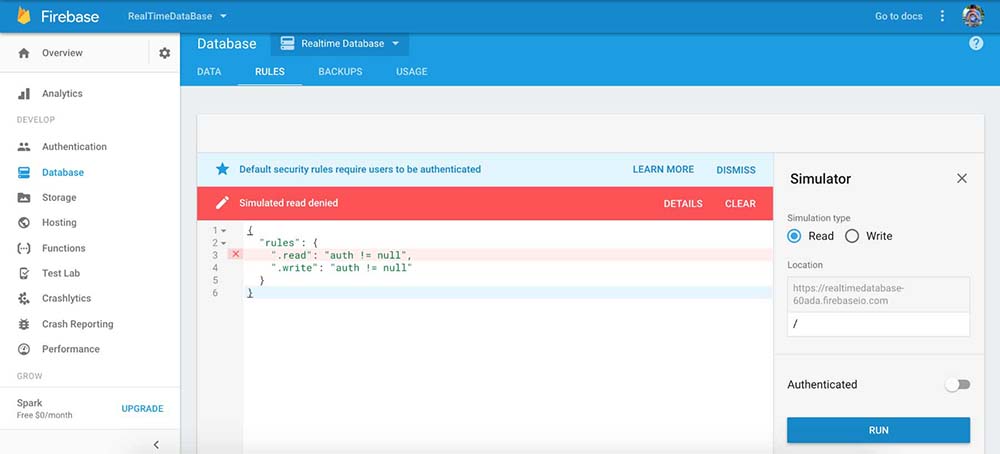Go to Test Lab in sidebar
This screenshot has width=1000, height=454.
pyautogui.click(x=60, y=273)
